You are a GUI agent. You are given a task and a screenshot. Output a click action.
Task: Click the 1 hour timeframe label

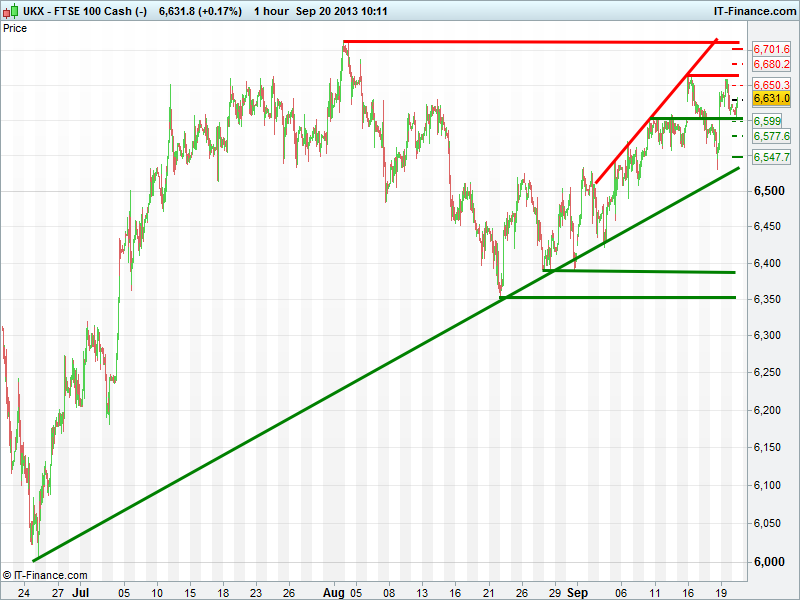pyautogui.click(x=271, y=11)
